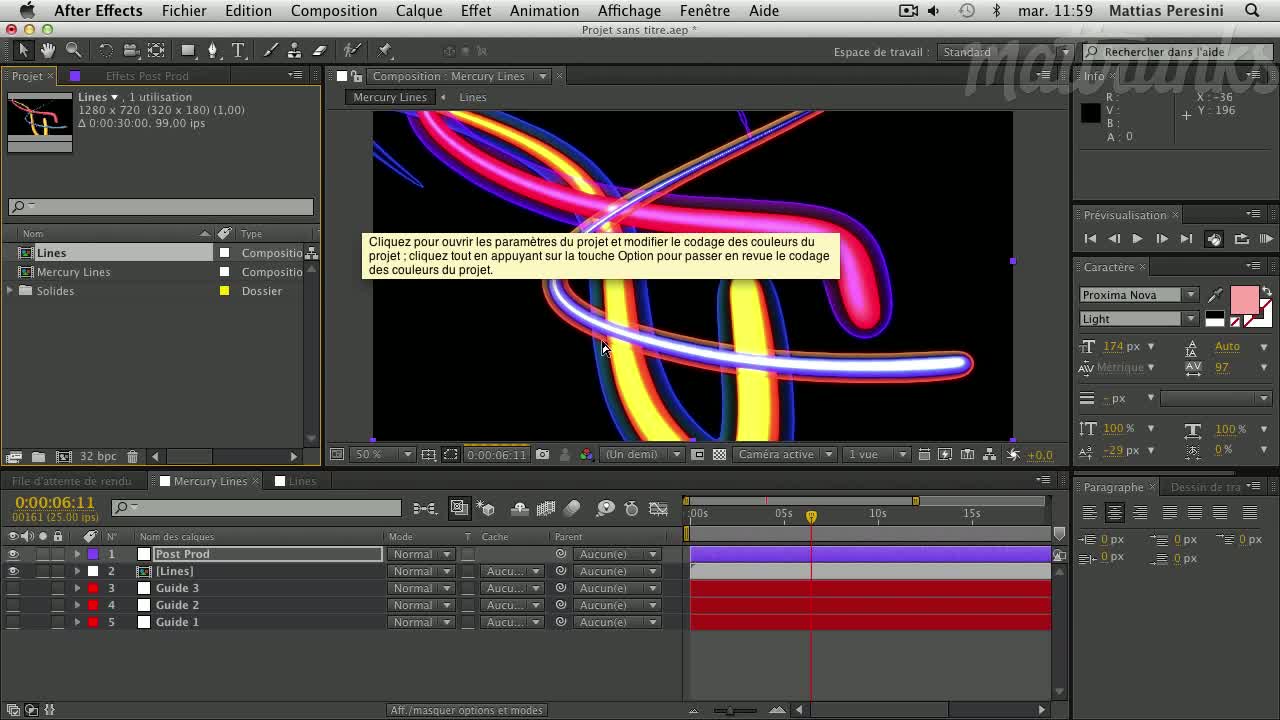Toggle the preview loop option

1241,239
